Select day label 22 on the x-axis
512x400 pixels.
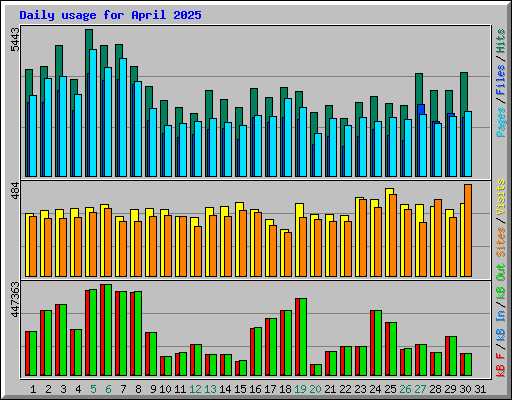(345, 389)
